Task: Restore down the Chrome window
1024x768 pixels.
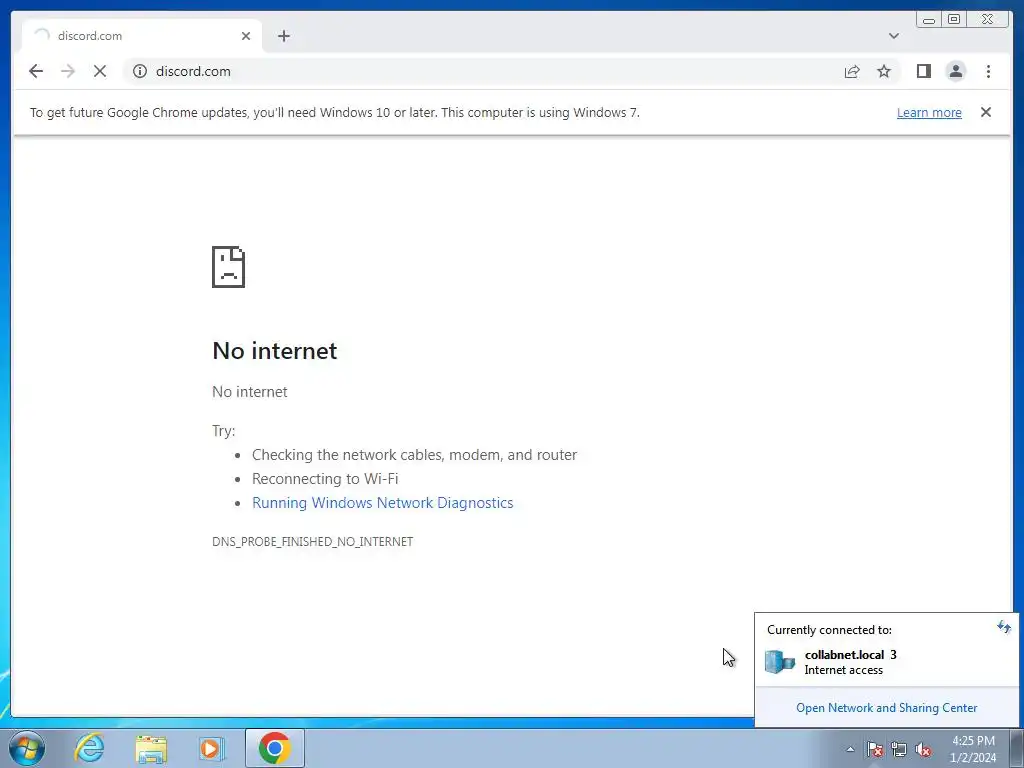Action: 953,20
